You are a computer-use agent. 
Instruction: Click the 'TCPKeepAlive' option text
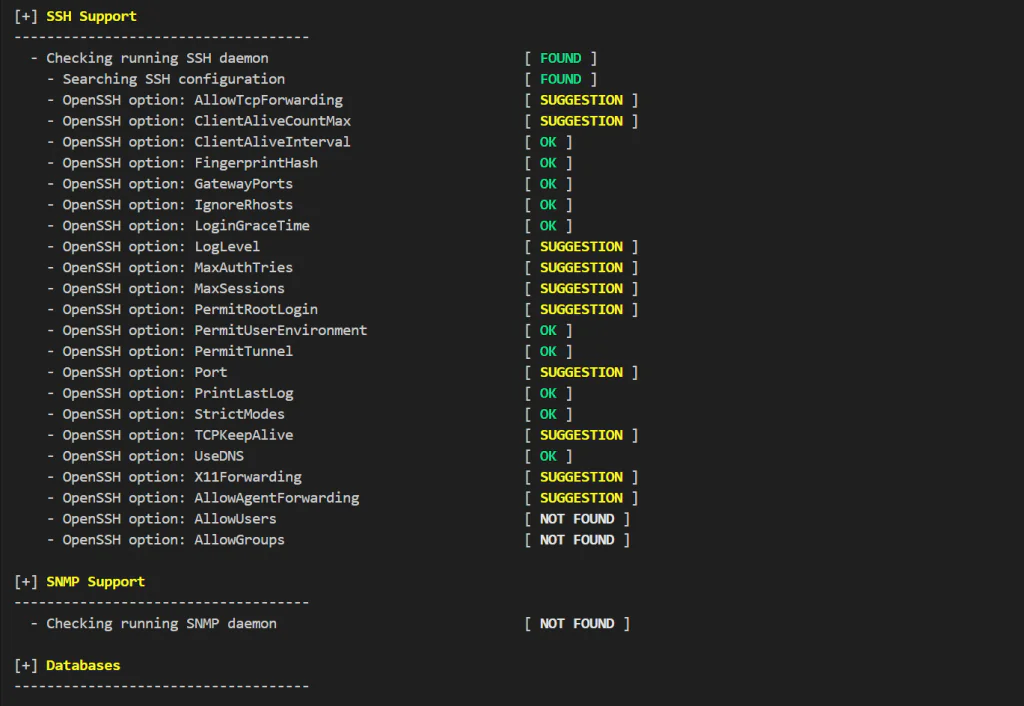244,435
